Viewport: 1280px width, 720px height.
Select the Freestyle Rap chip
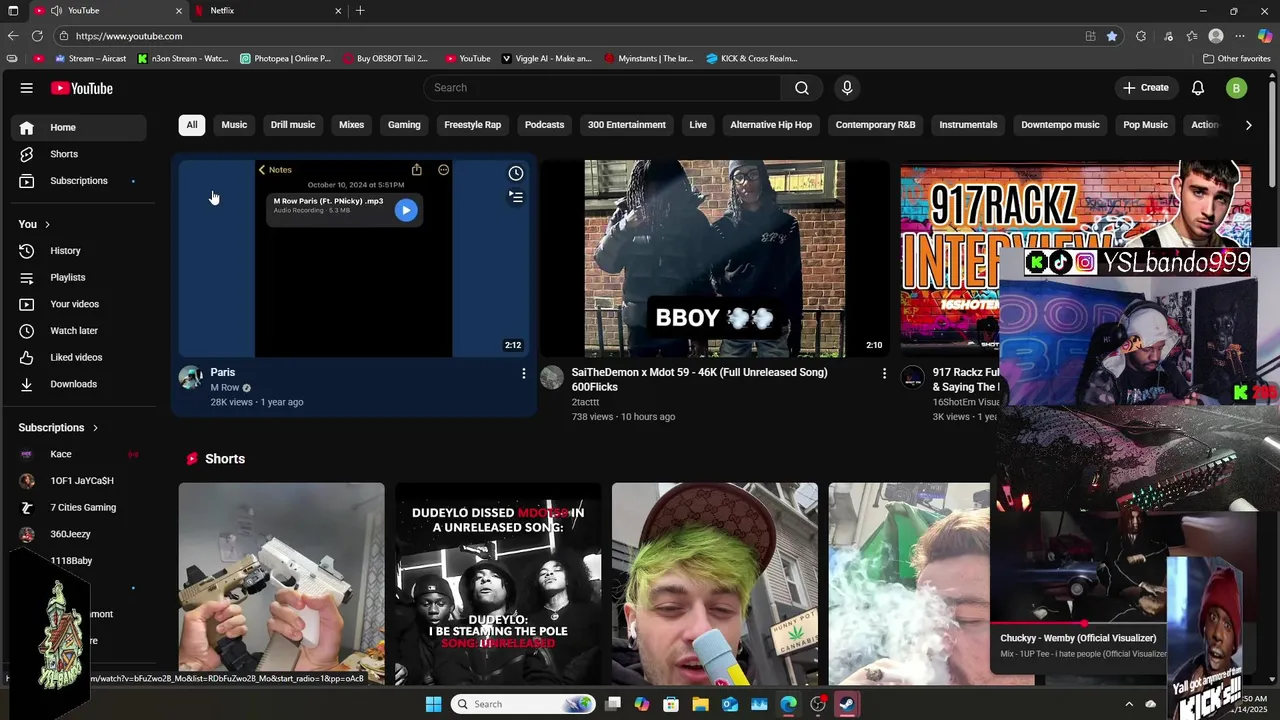pyautogui.click(x=473, y=125)
